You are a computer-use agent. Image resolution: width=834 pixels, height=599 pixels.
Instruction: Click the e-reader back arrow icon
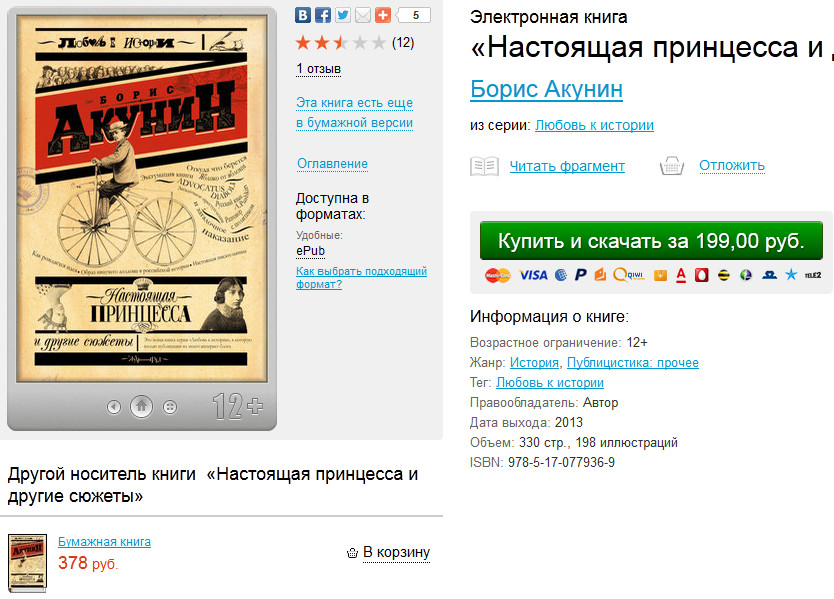[x=113, y=407]
